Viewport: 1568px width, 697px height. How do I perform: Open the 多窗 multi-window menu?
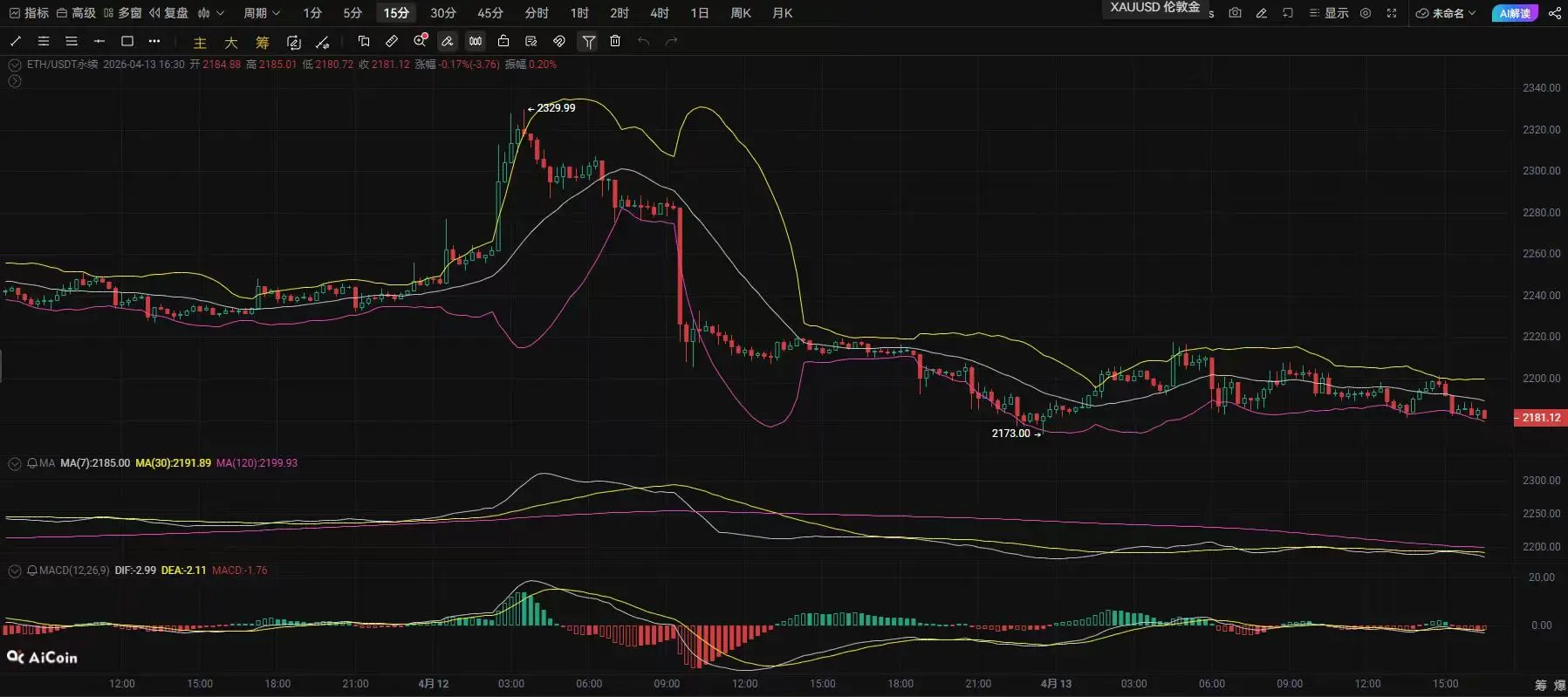(x=122, y=13)
